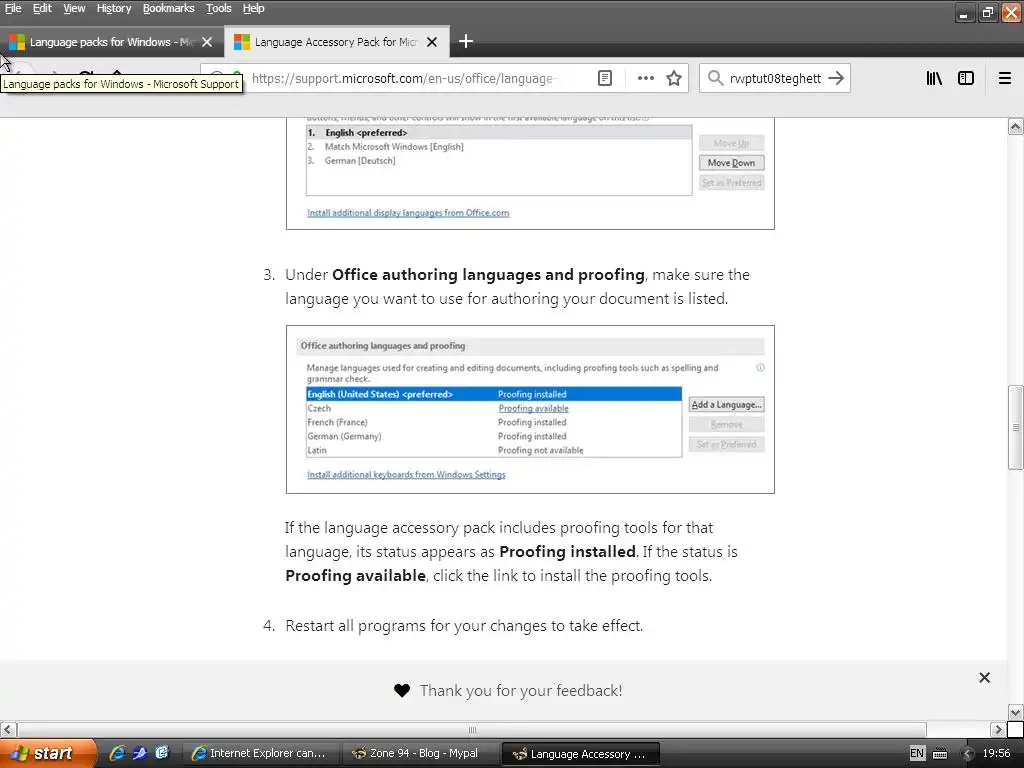Open the Edit menu

(x=42, y=8)
